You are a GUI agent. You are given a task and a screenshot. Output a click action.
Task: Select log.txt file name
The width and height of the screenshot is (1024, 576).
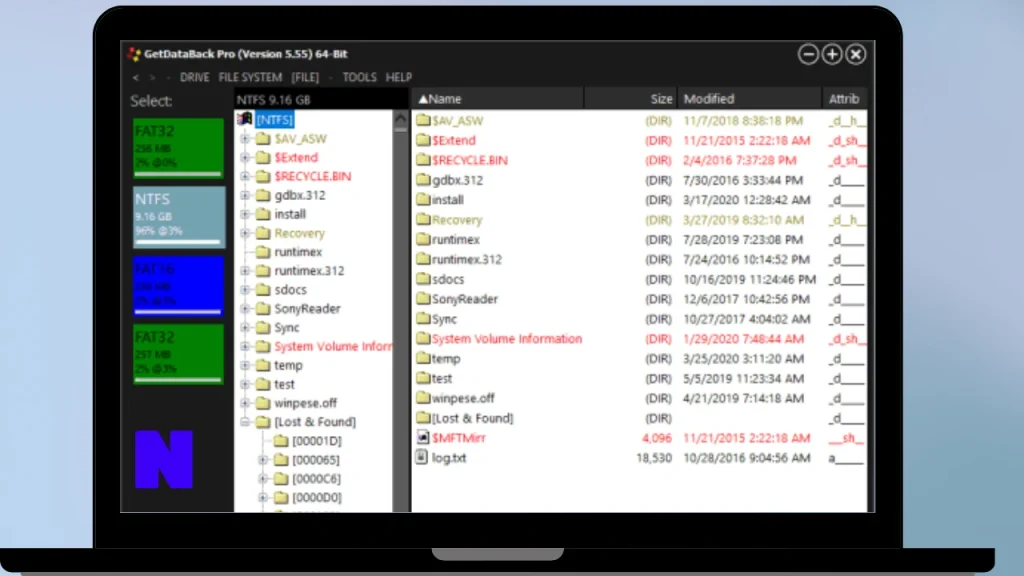click(x=449, y=458)
